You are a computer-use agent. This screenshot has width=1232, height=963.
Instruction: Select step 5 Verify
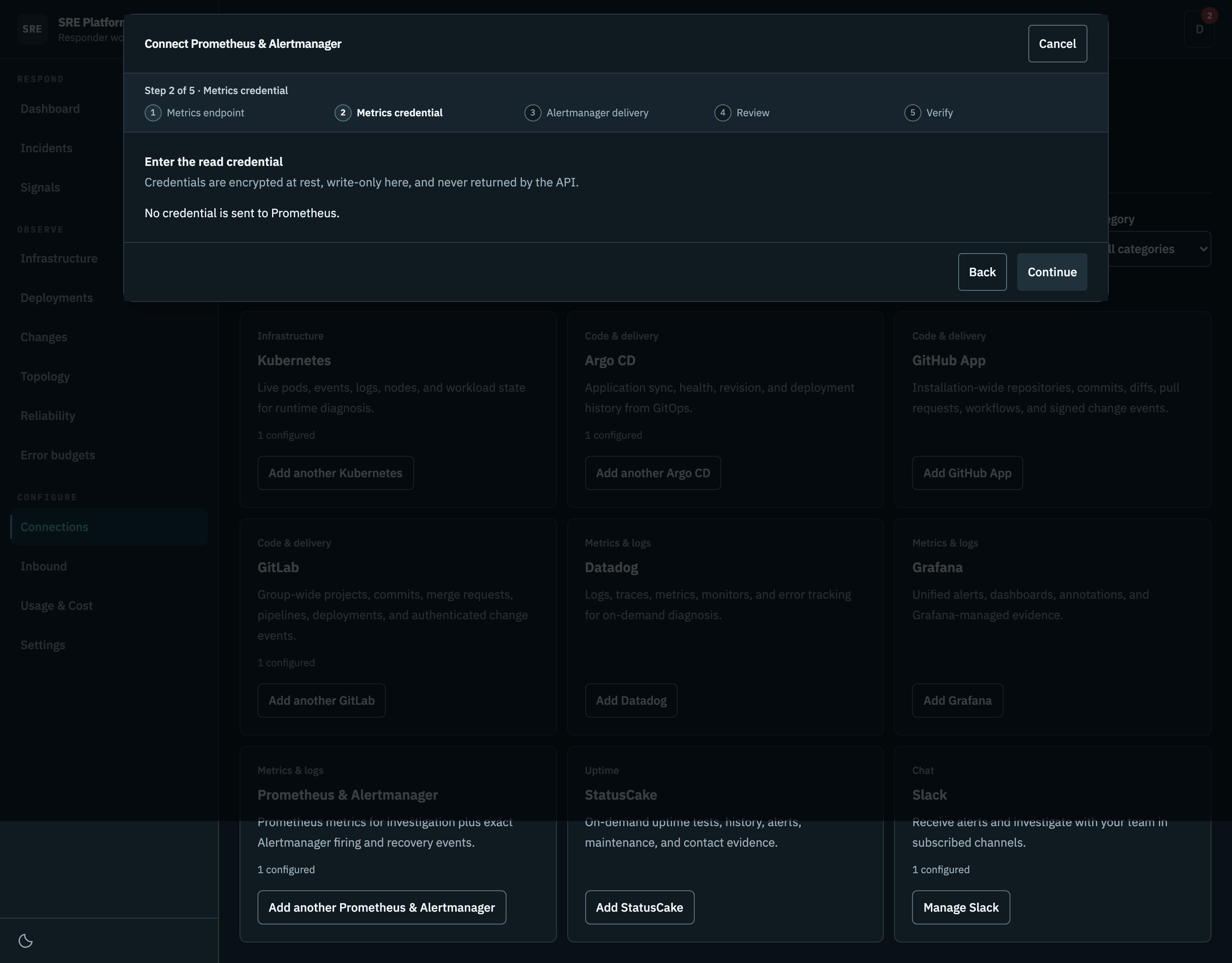click(929, 113)
